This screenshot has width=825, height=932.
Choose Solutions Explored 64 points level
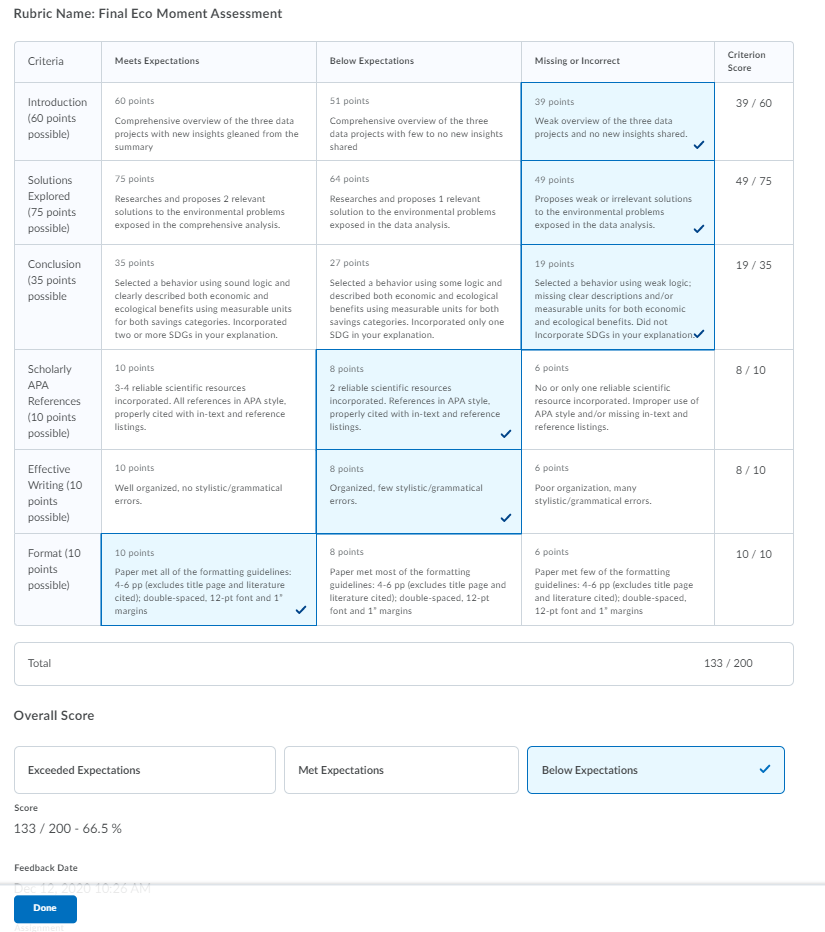coord(418,202)
